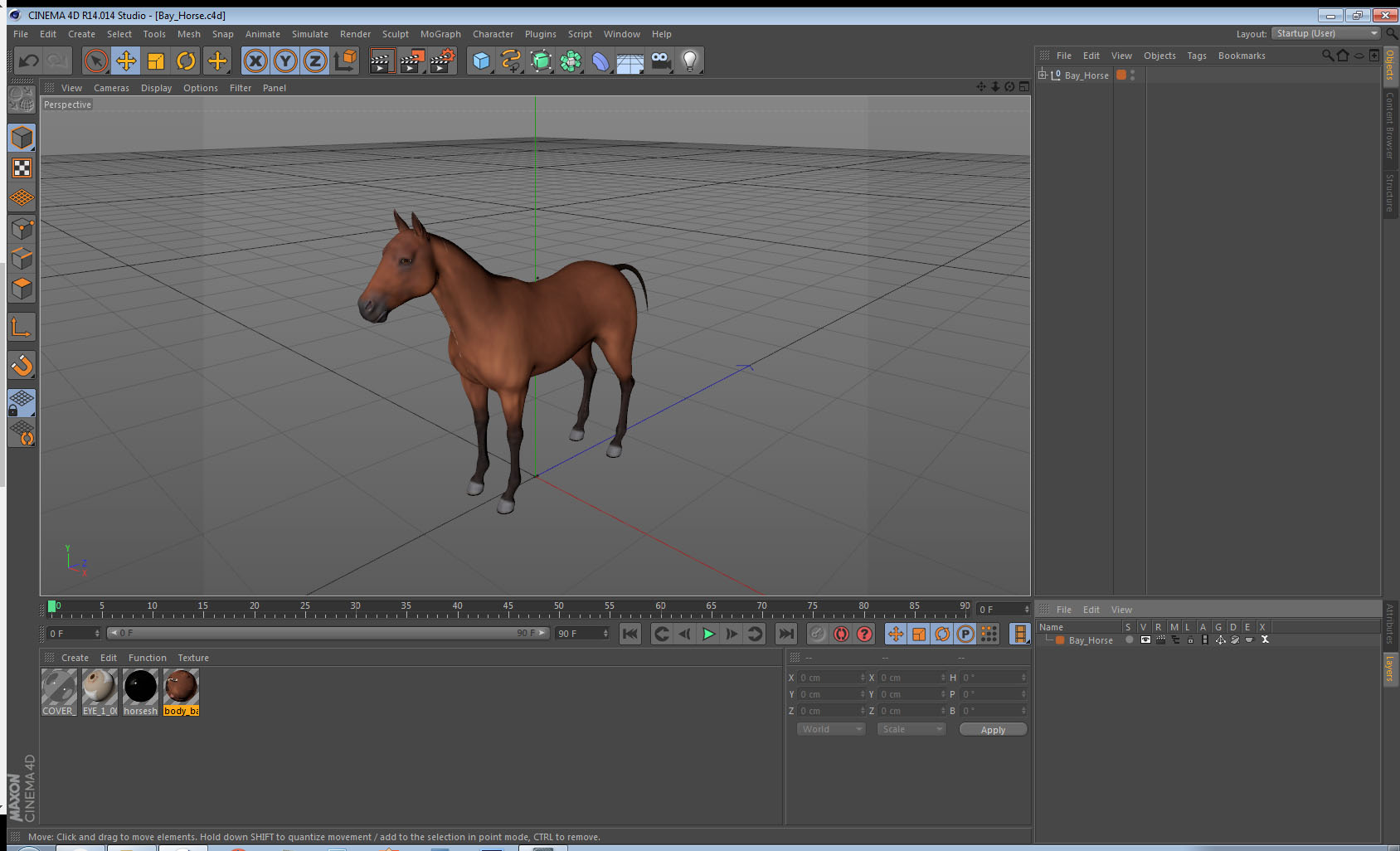Open Render Settings icon
Viewport: 1400px width, 851px height.
443,61
